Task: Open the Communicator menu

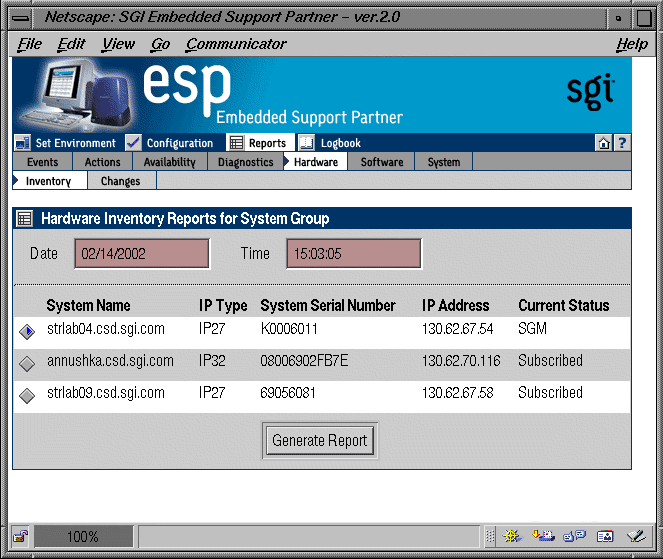Action: (x=236, y=44)
